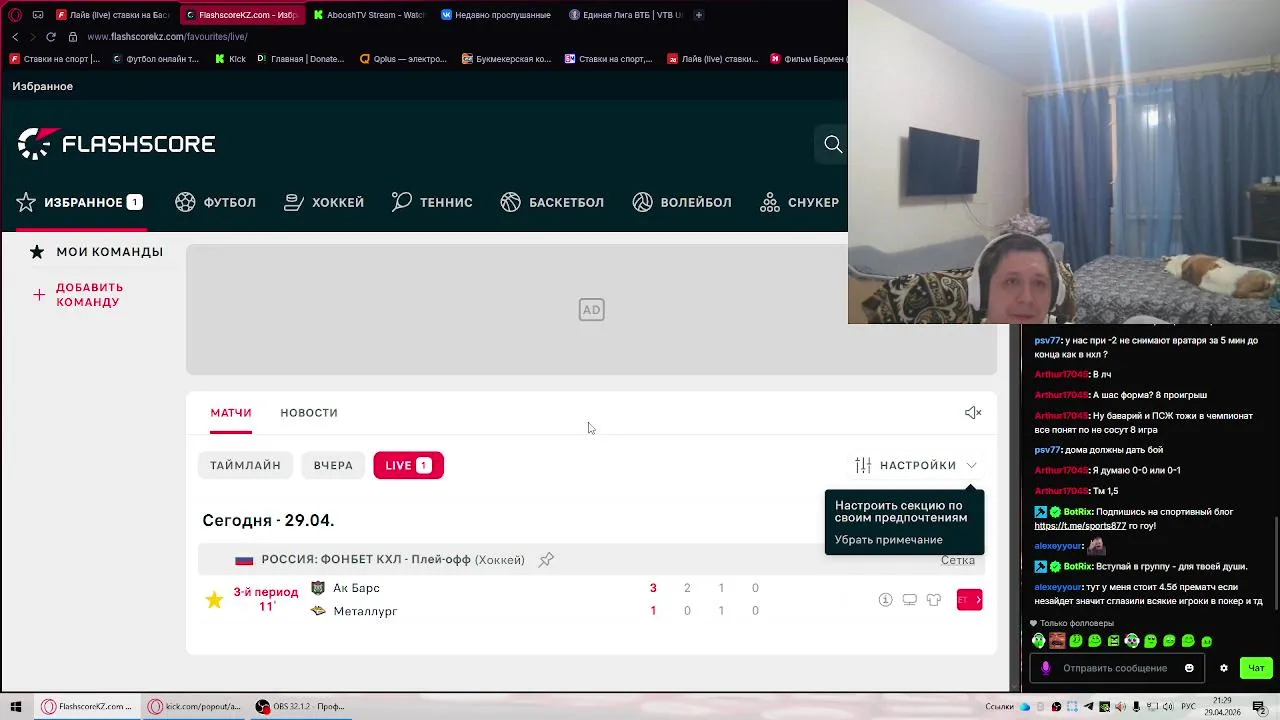Viewport: 1280px width, 720px height.
Task: Open the t.me/sports877 link in chat
Action: click(1080, 526)
